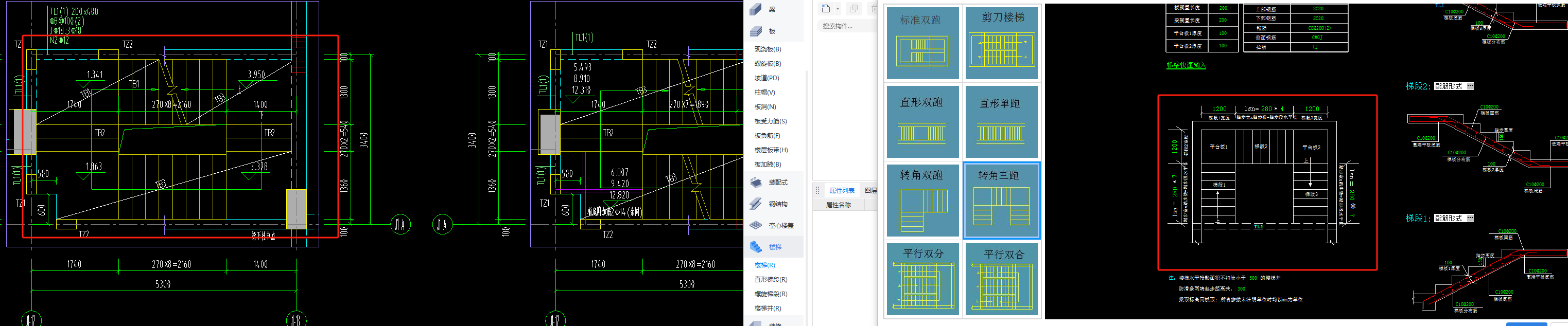The height and width of the screenshot is (326, 1568).
Task: Pick the 转角双跑 stair template
Action: coord(922,200)
